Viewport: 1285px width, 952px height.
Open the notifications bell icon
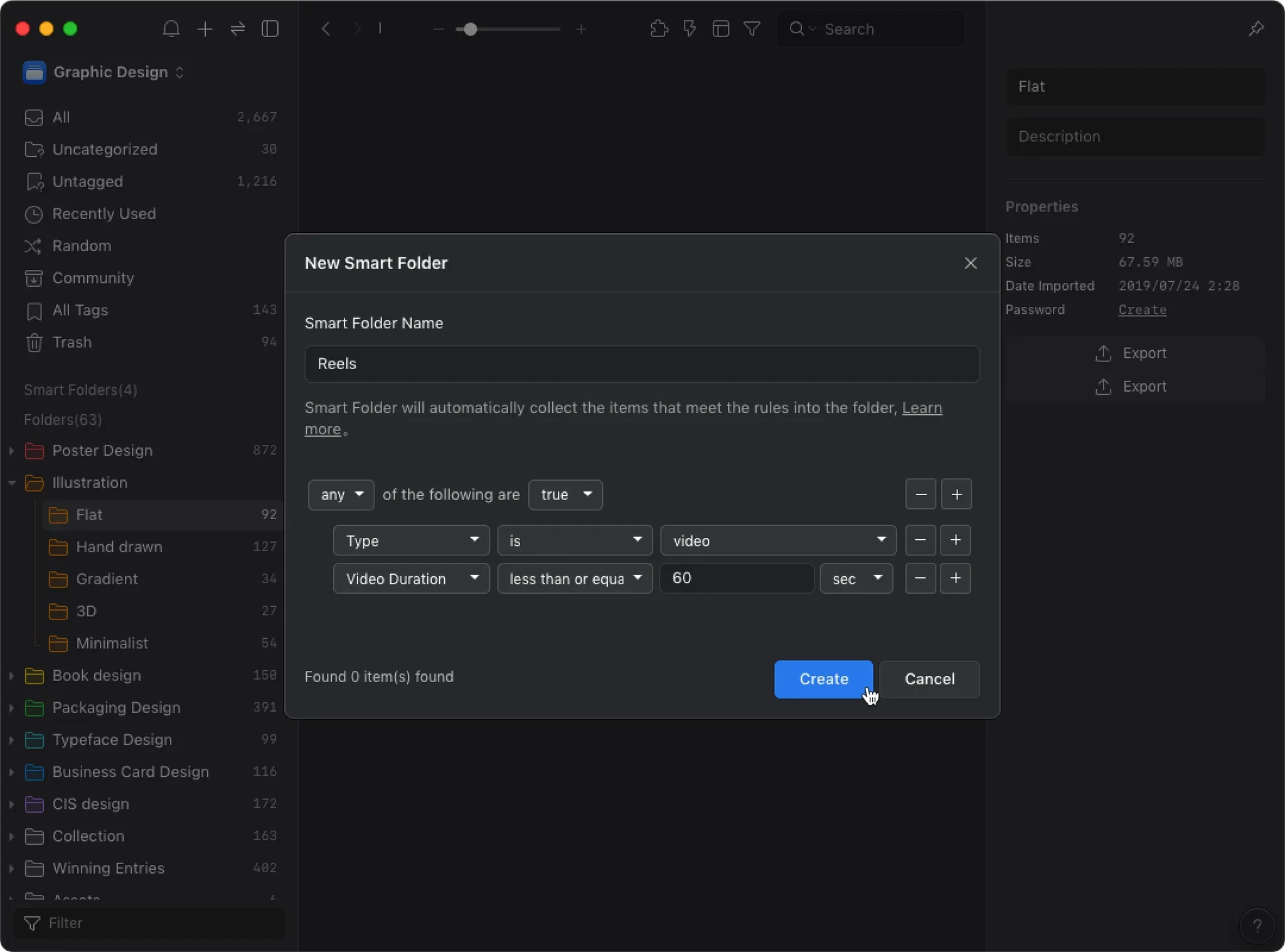point(171,29)
